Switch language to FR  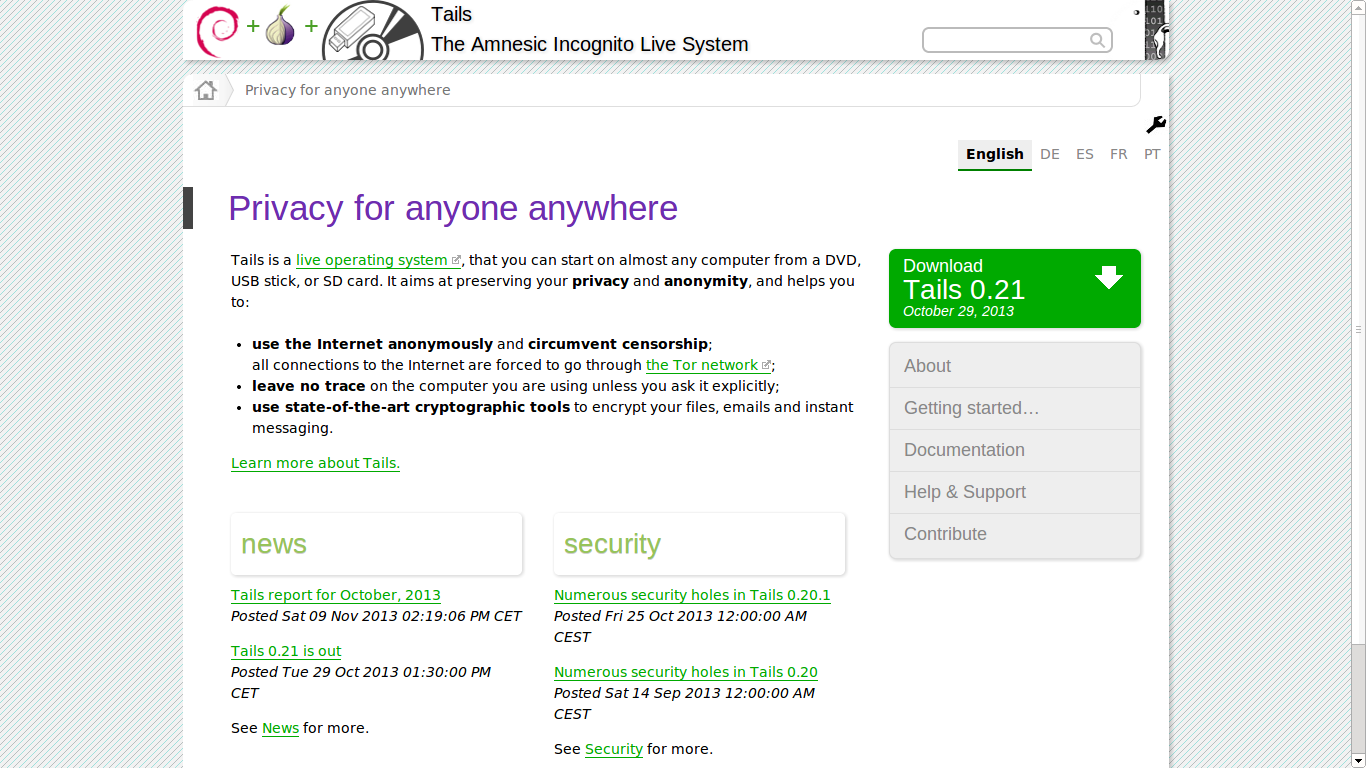[1118, 154]
